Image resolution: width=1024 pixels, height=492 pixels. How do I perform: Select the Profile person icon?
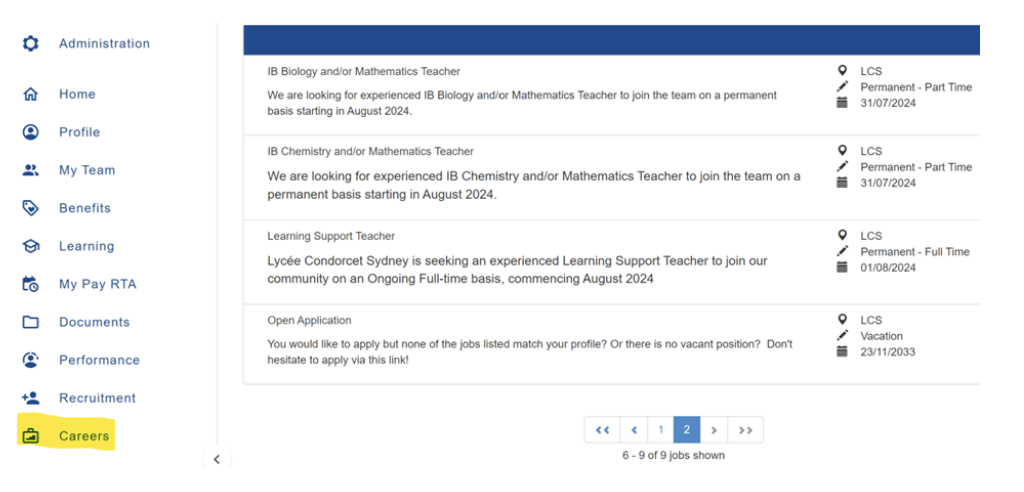coord(30,132)
